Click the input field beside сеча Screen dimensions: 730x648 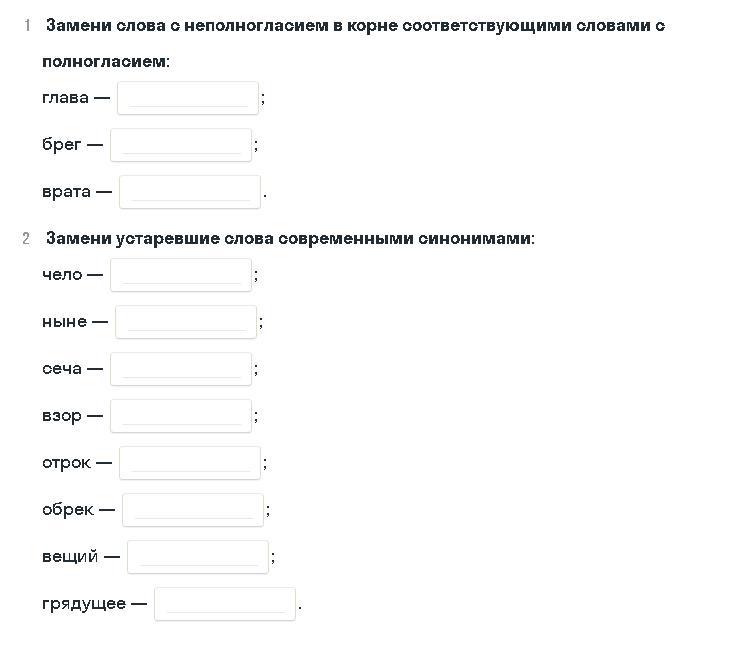tap(181, 369)
